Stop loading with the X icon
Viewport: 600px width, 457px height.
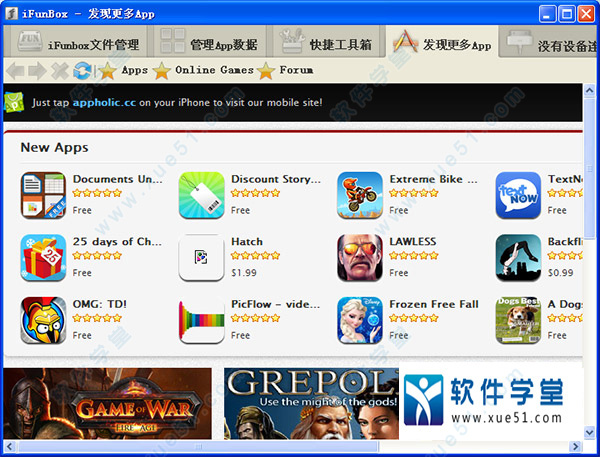(60, 71)
